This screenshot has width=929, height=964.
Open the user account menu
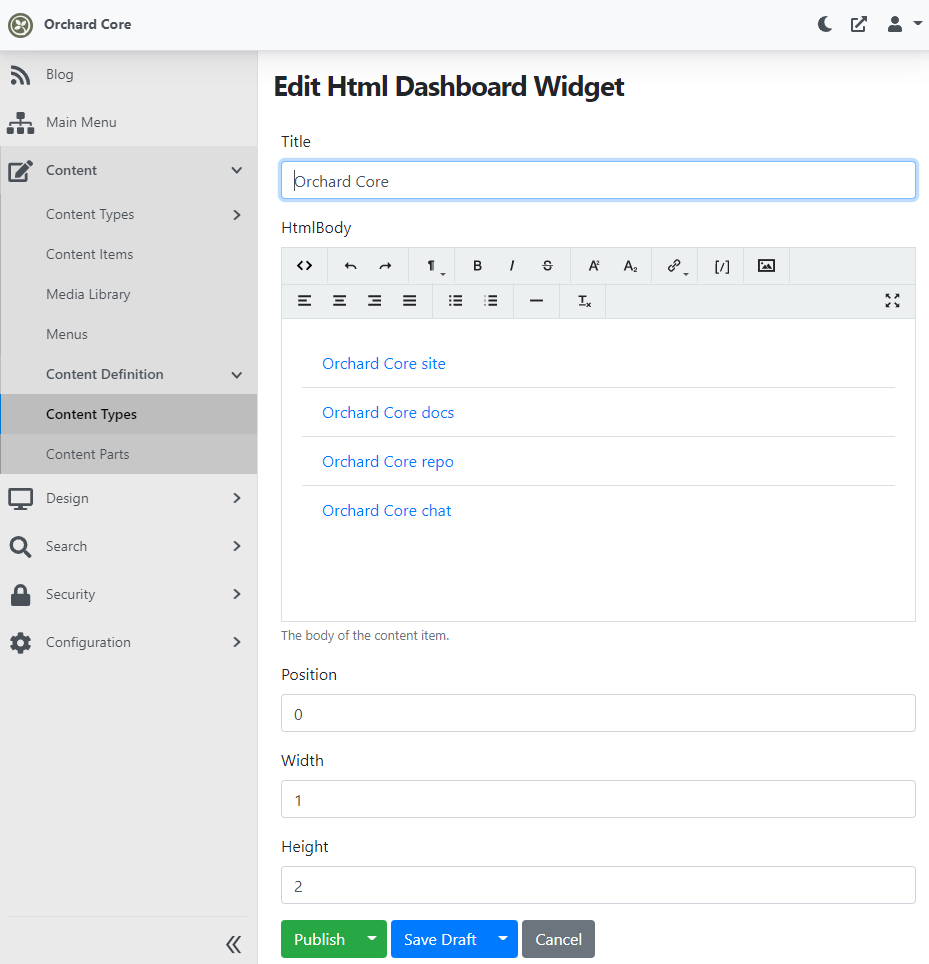[x=904, y=24]
